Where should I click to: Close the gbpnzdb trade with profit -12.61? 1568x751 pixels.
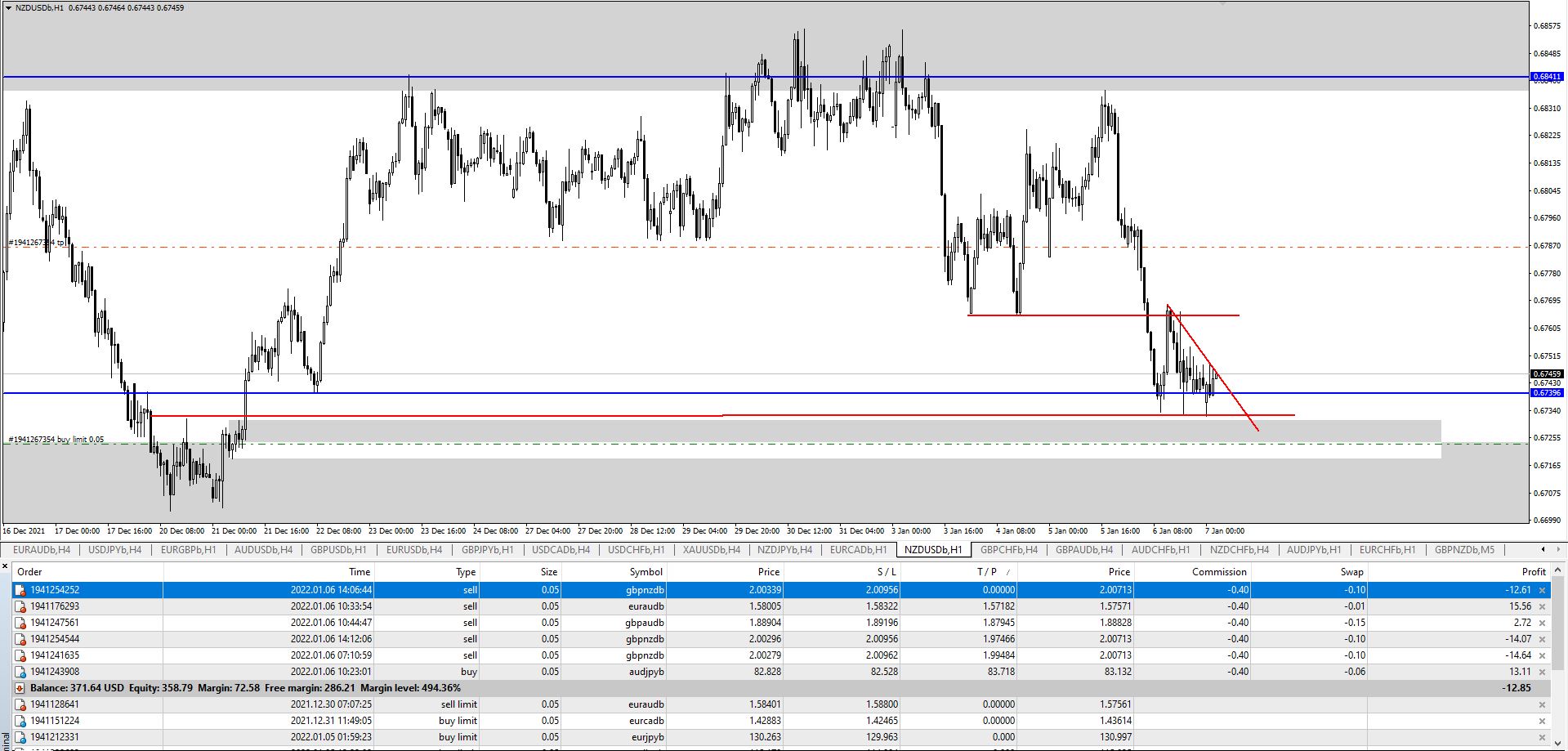tap(1543, 590)
